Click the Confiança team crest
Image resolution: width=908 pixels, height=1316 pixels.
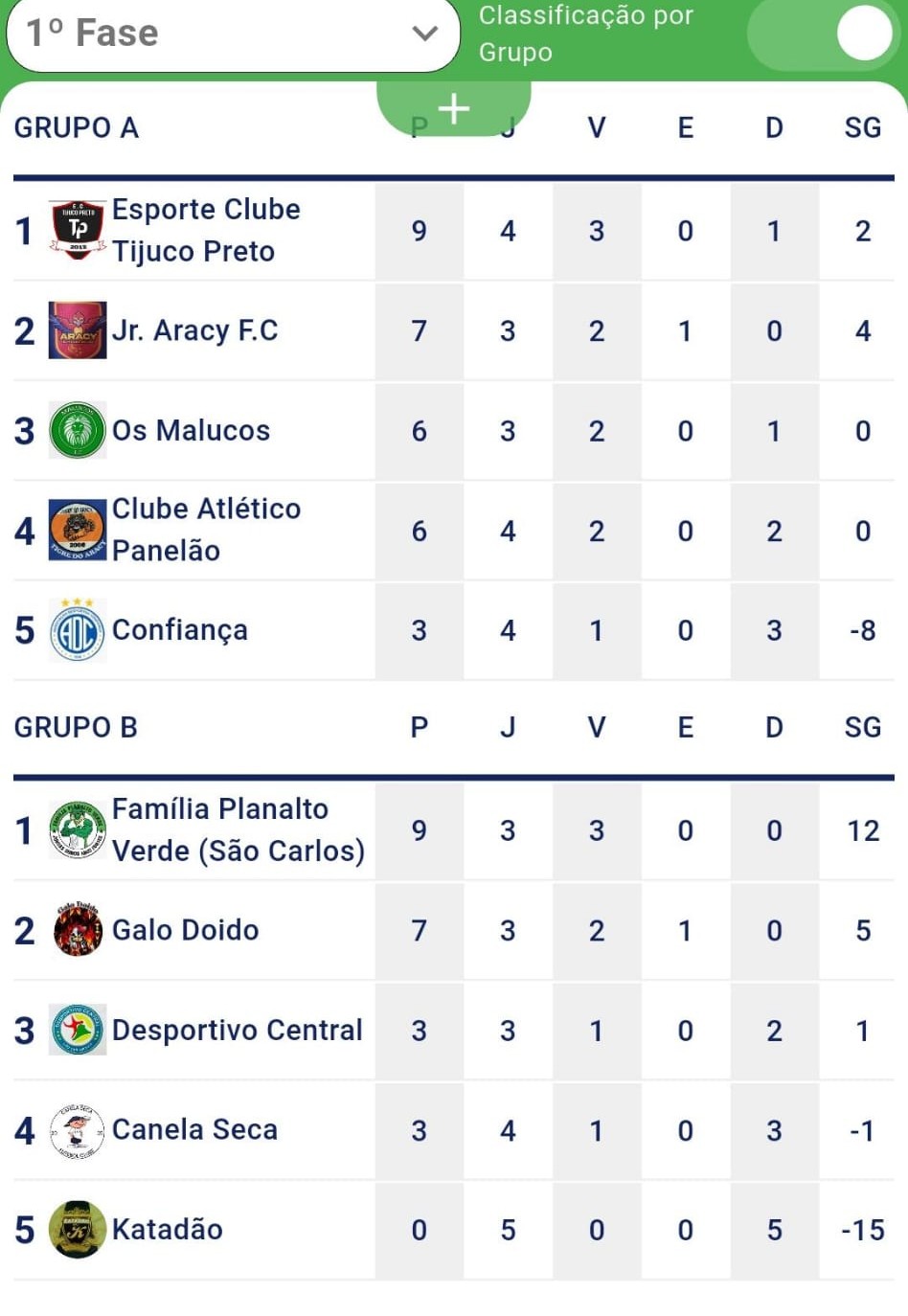[x=78, y=629]
